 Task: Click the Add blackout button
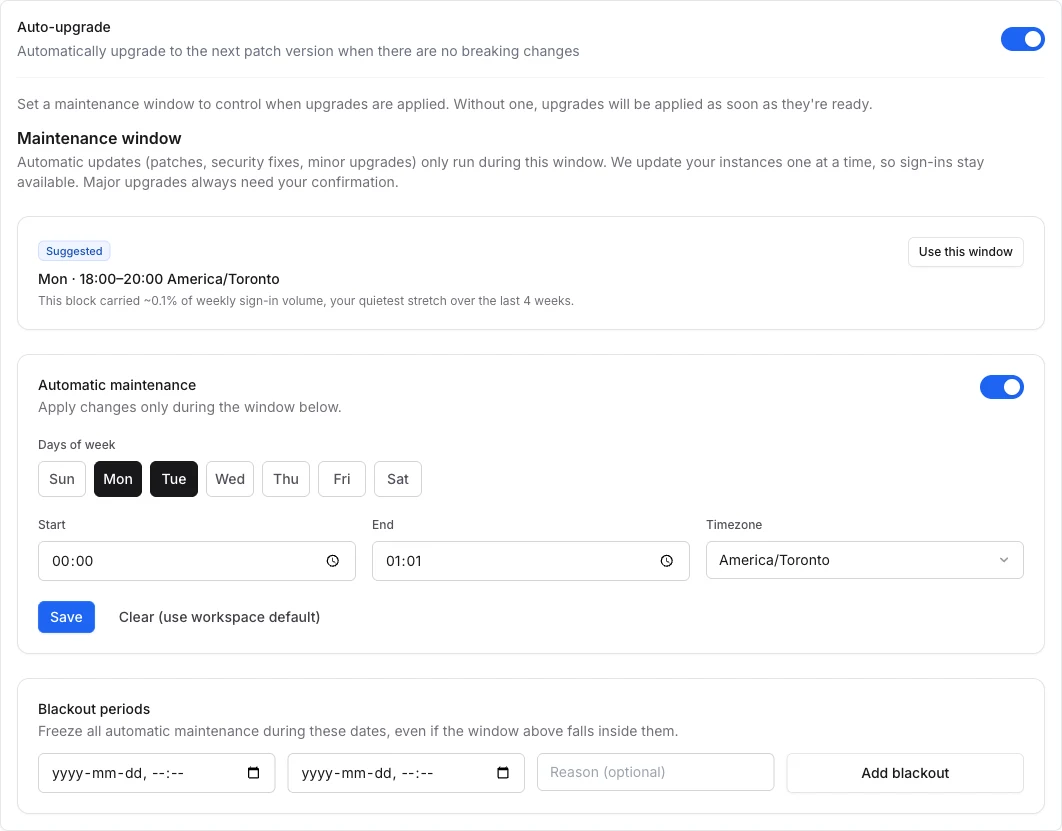905,773
